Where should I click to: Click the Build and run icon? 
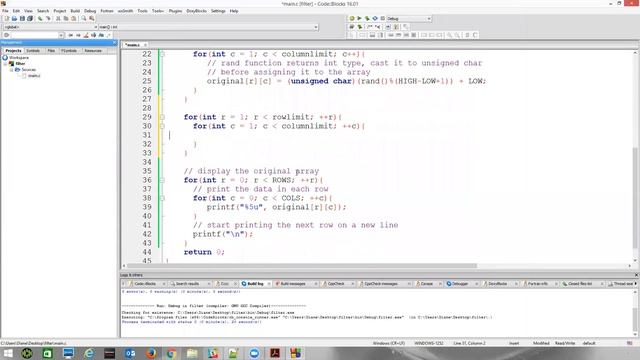tap(367, 18)
